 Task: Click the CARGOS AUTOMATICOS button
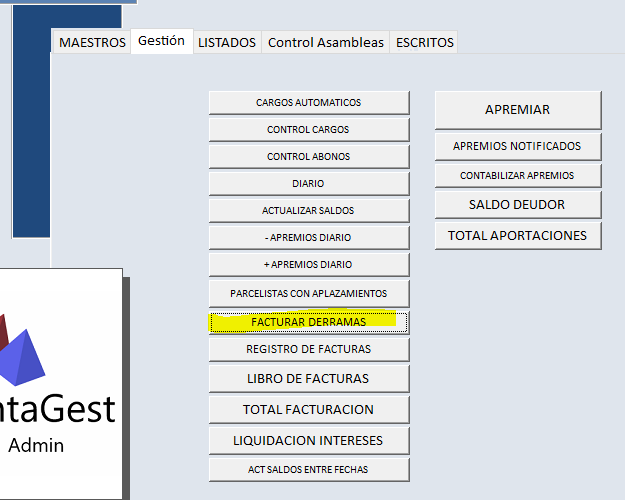308,103
